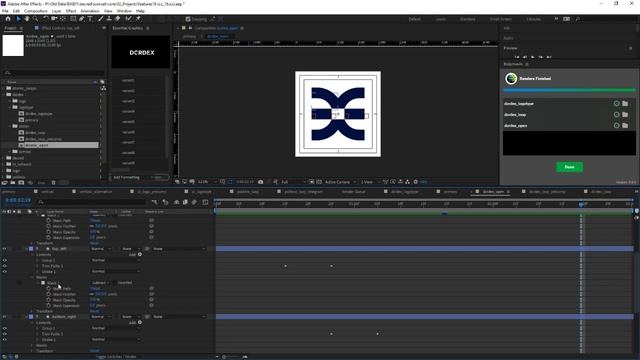This screenshot has width=640, height=360.
Task: Toggle stopwatch for lower Mask Path
Action: tap(49, 288)
